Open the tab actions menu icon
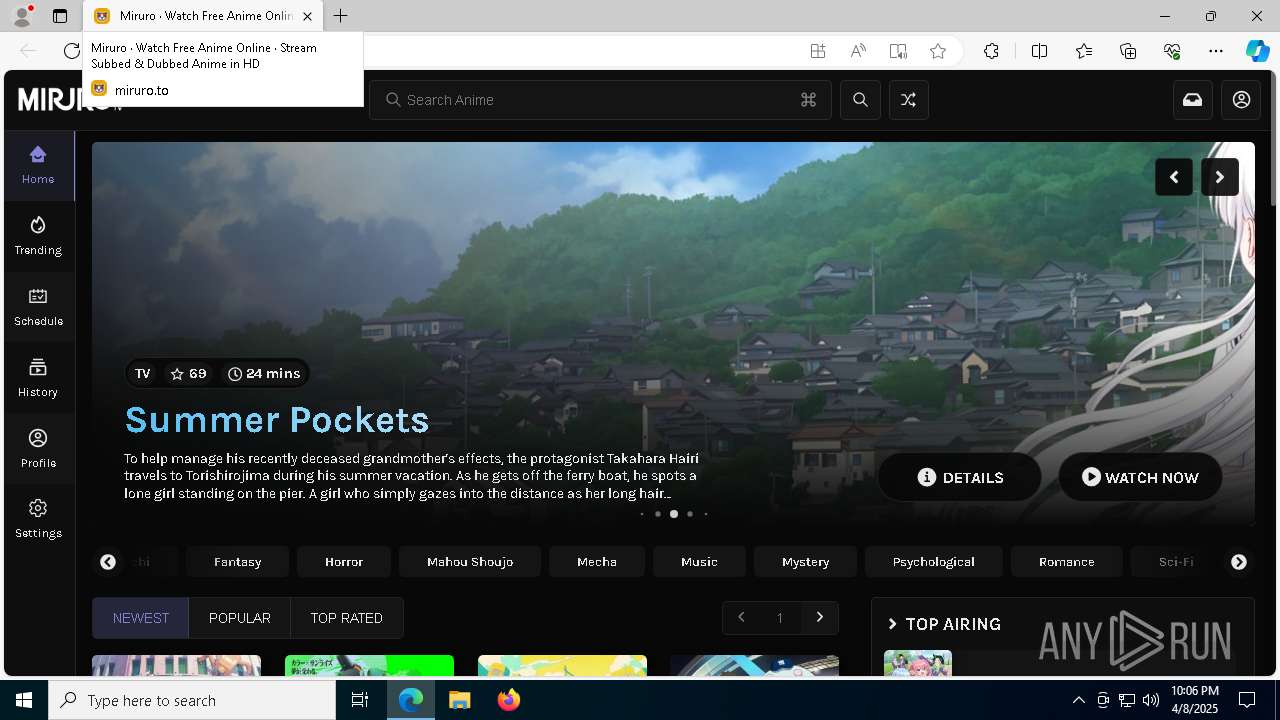The width and height of the screenshot is (1280, 720). click(x=60, y=16)
